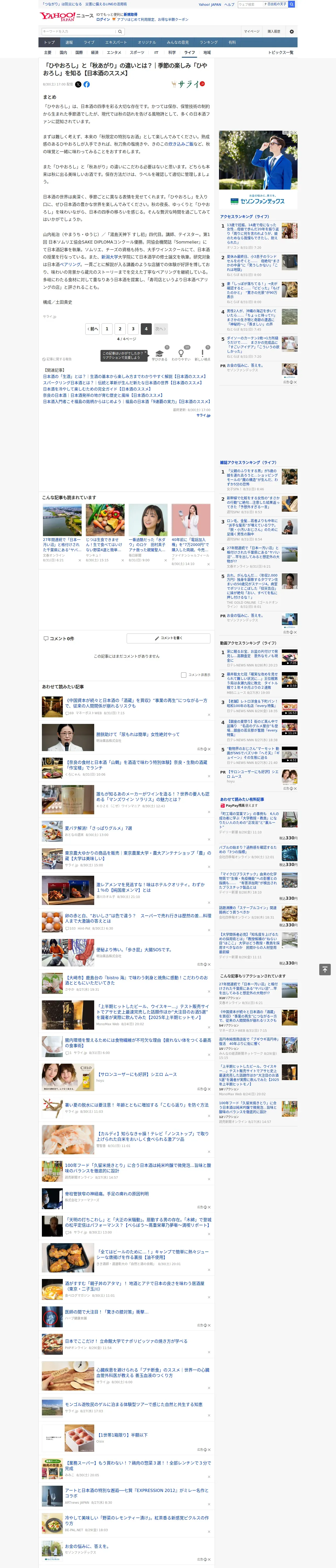Open ranked video 家に眠るお宝、お盆の片付けで発見
336x1568 pixels.
pyautogui.click(x=253, y=656)
